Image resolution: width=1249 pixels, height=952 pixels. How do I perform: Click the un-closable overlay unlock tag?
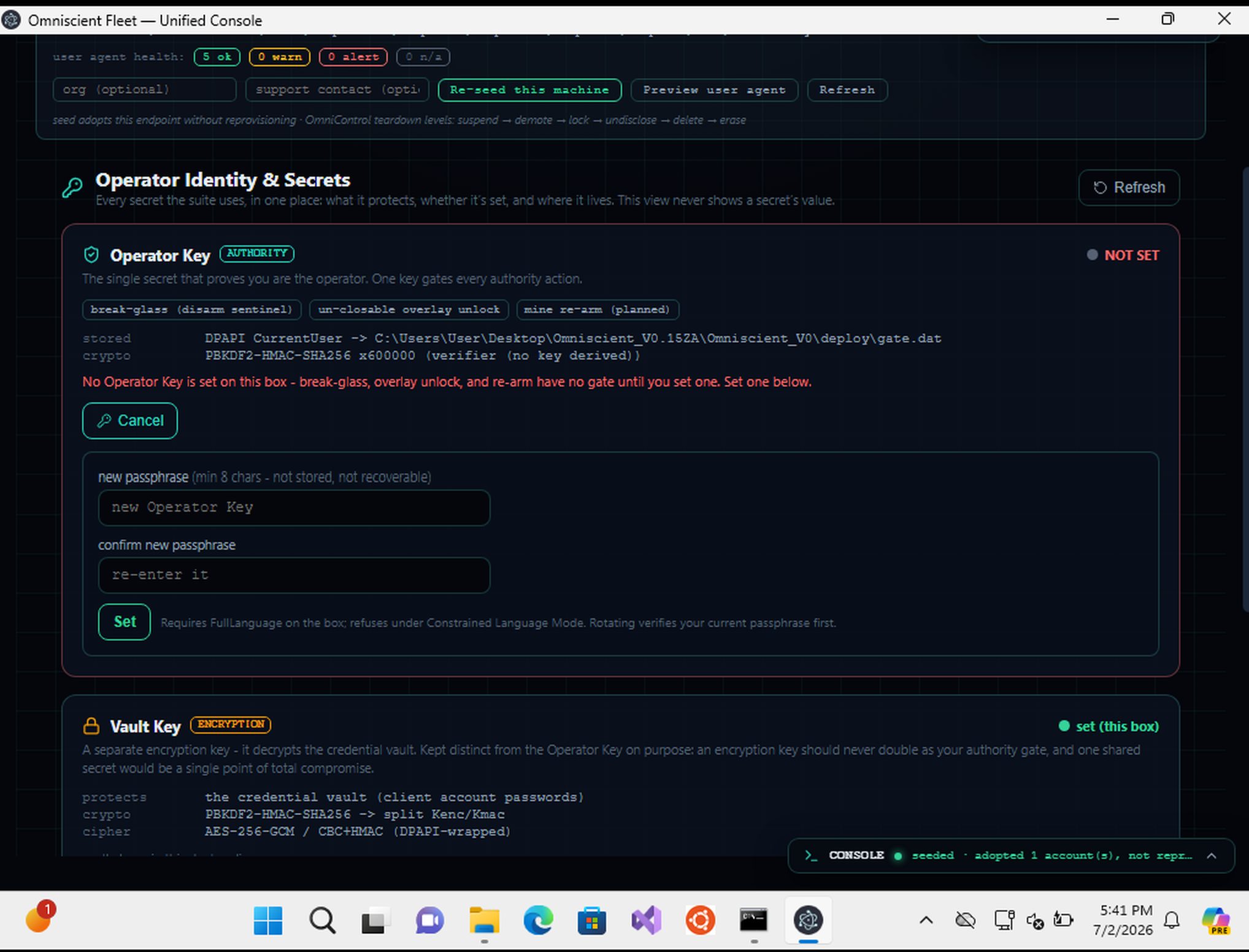[x=409, y=310]
